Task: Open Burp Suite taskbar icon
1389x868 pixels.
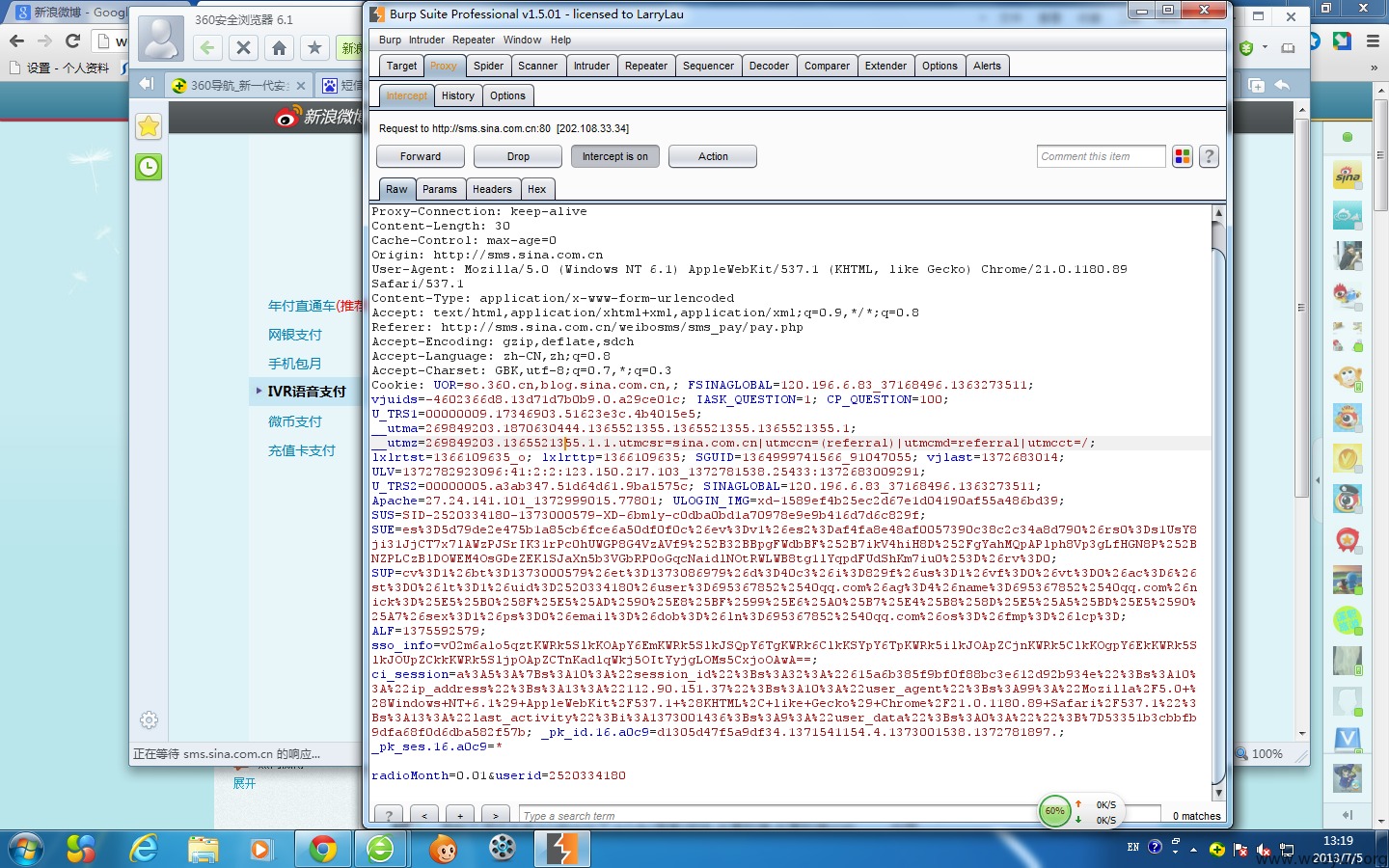Action: pyautogui.click(x=561, y=849)
